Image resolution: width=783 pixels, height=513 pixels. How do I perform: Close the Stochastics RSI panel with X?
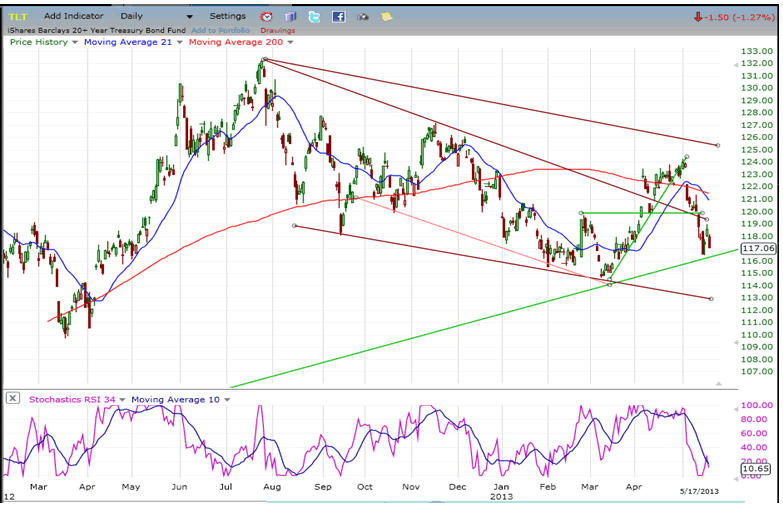click(12, 398)
